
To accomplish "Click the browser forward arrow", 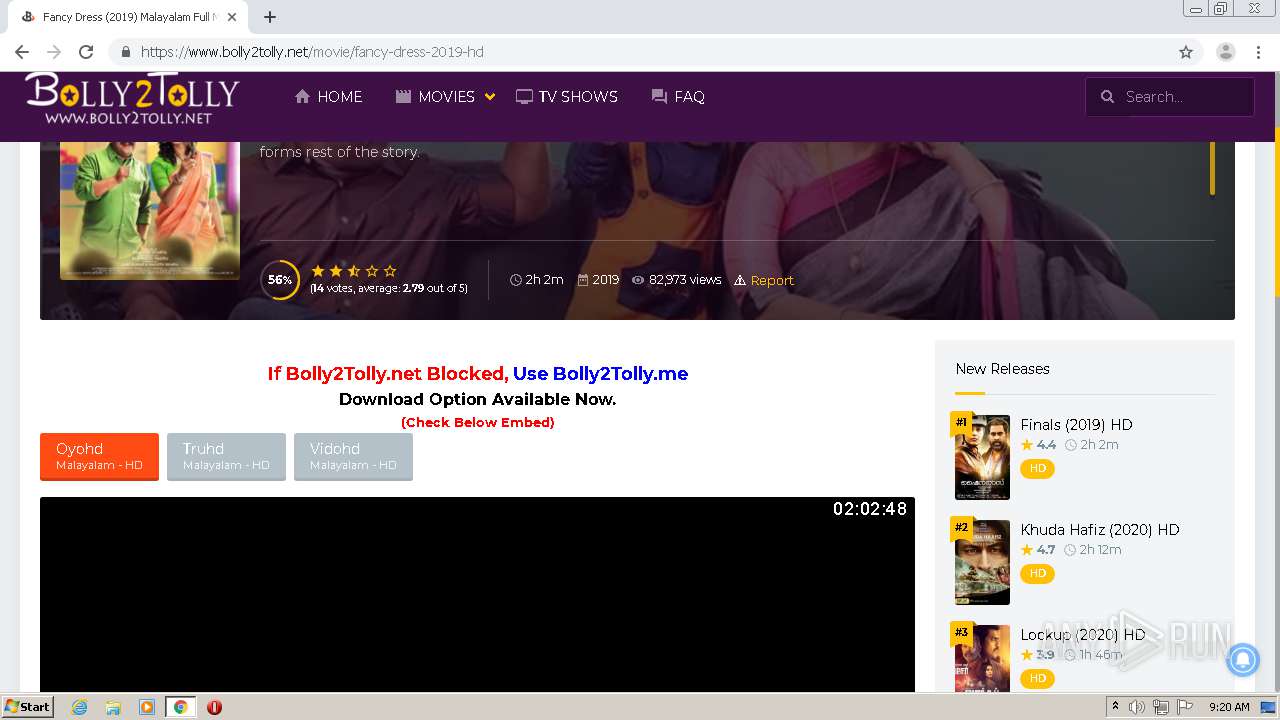I will [54, 52].
